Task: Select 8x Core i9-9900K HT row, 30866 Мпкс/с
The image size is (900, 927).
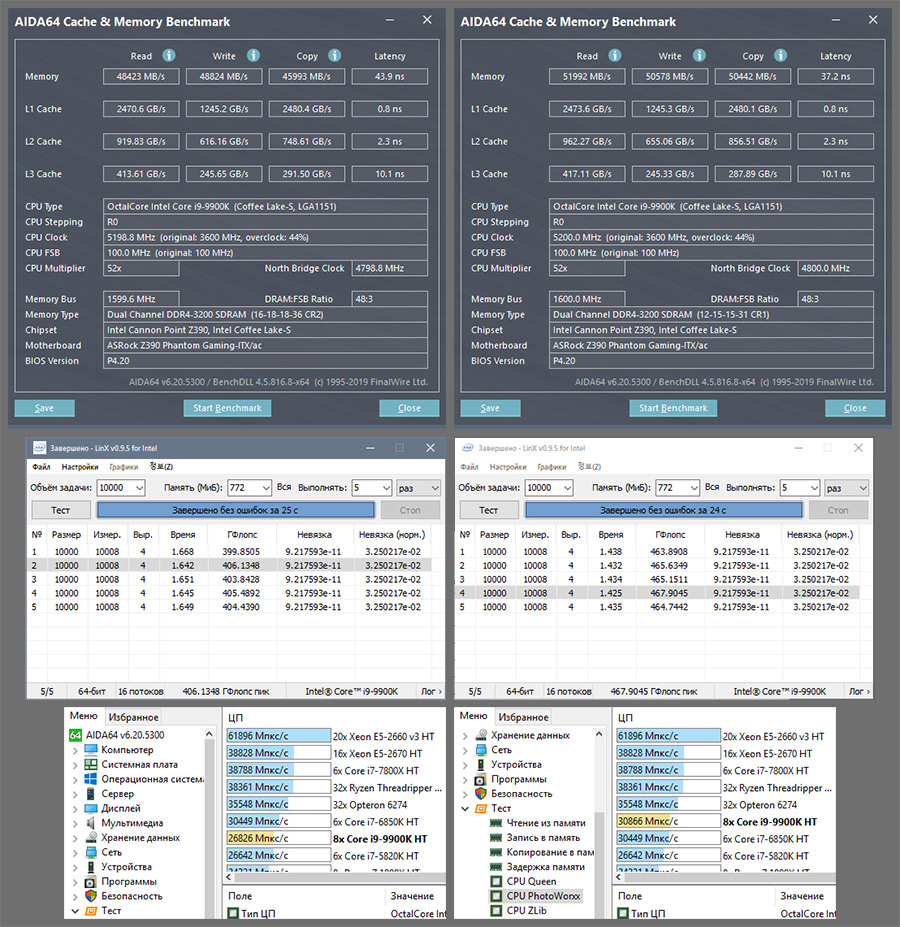Action: (724, 821)
